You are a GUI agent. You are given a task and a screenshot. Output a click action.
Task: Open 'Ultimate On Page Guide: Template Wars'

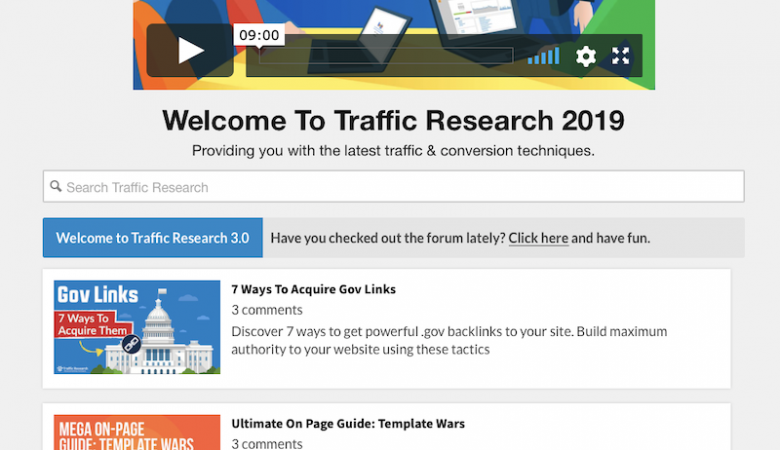pos(348,424)
